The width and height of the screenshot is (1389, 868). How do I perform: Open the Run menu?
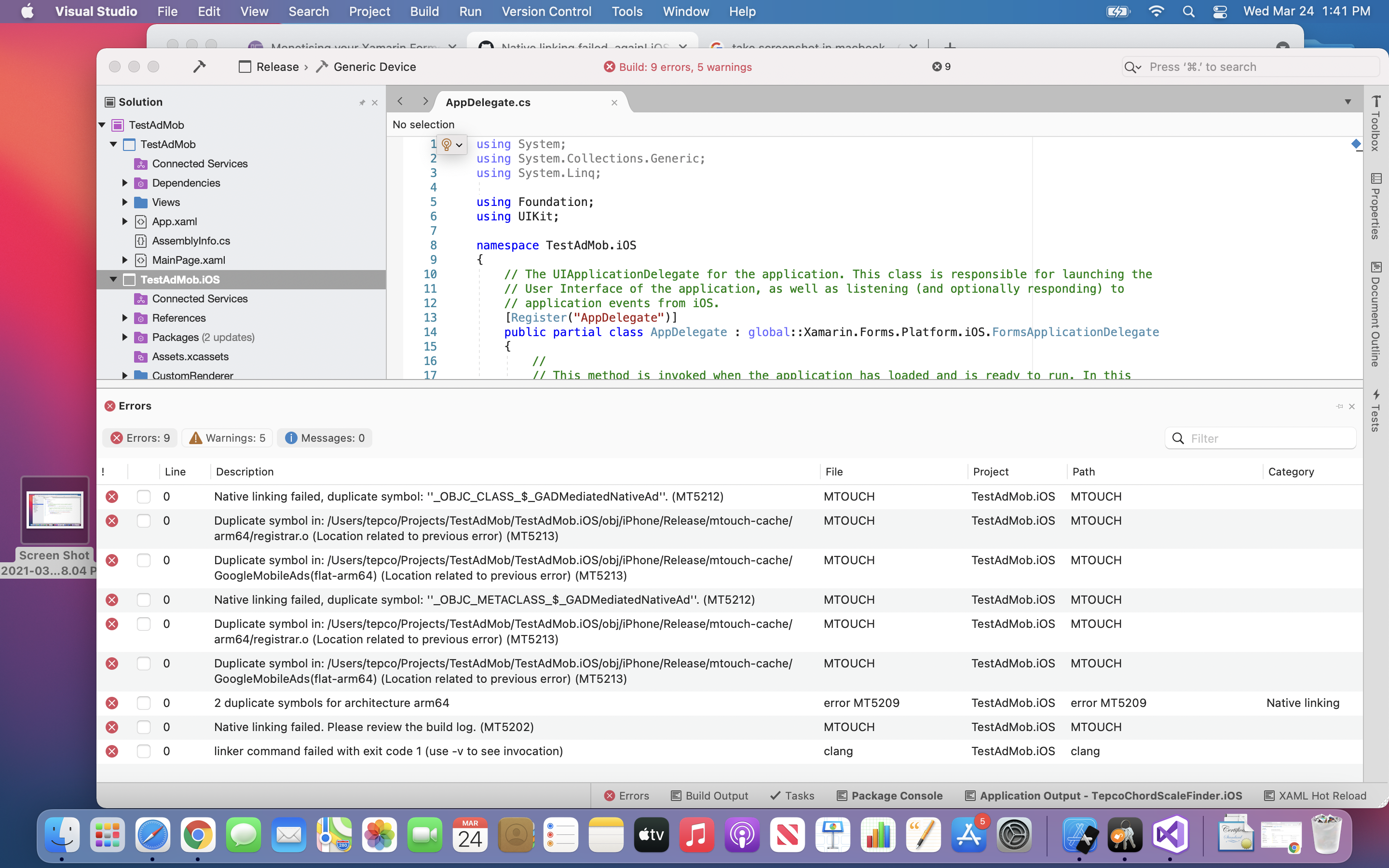[470, 12]
